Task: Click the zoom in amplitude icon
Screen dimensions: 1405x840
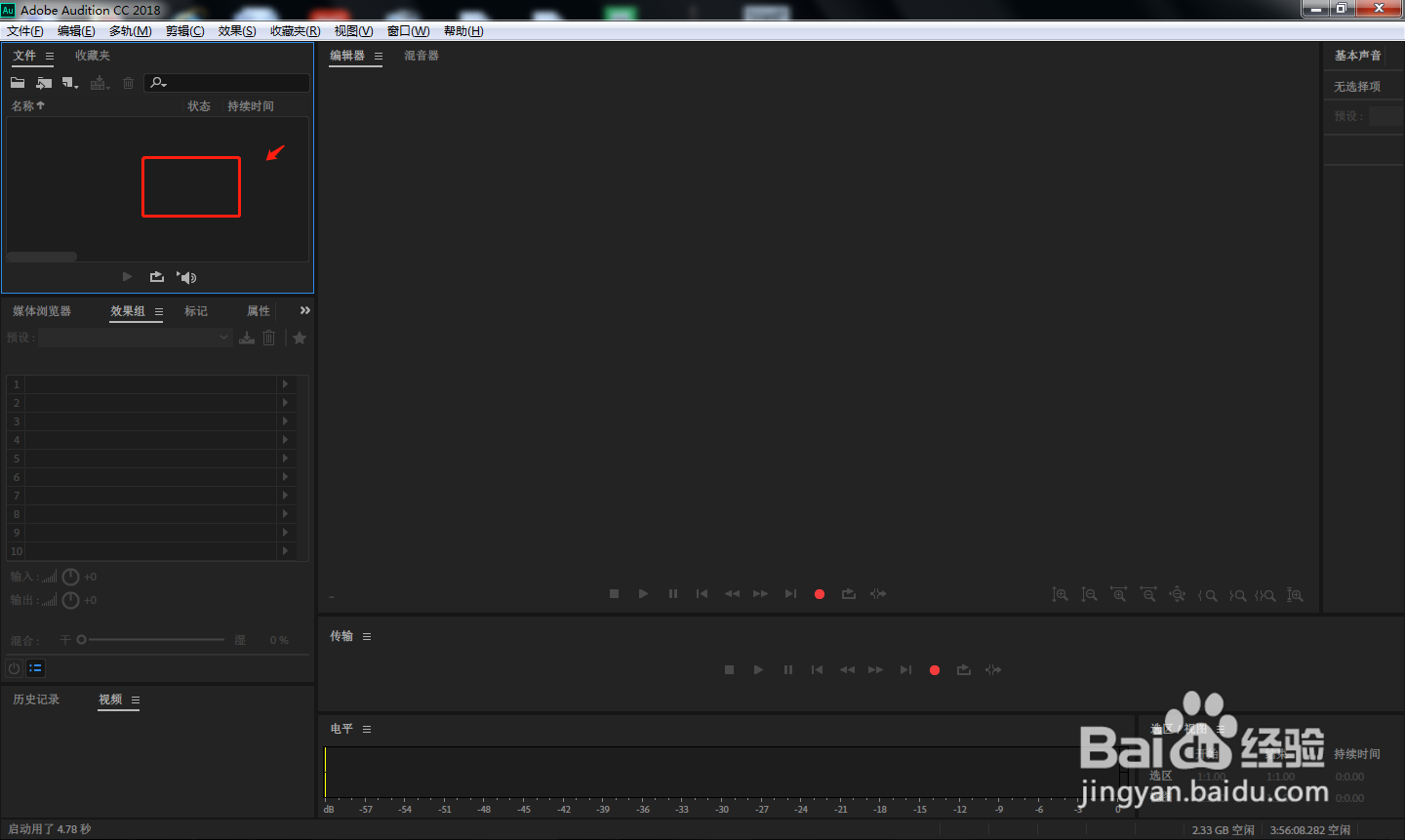Action: [1060, 594]
